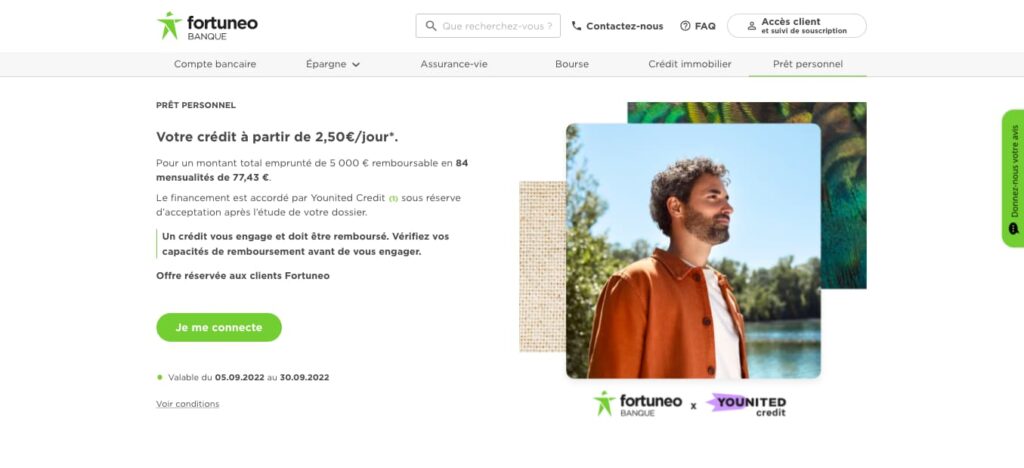Image resolution: width=1024 pixels, height=468 pixels.
Task: Click the FAQ question mark icon
Action: (685, 26)
